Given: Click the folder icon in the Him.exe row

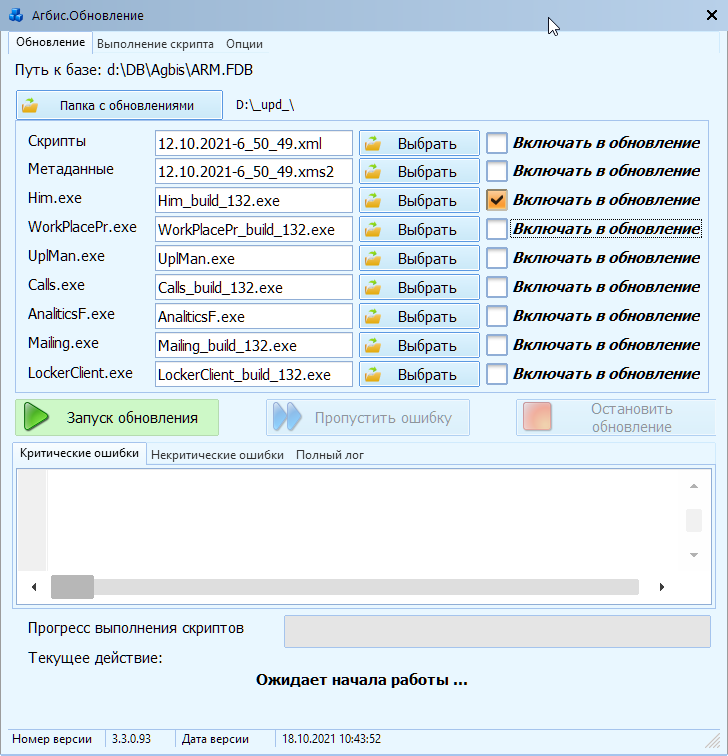Looking at the screenshot, I should click(373, 201).
